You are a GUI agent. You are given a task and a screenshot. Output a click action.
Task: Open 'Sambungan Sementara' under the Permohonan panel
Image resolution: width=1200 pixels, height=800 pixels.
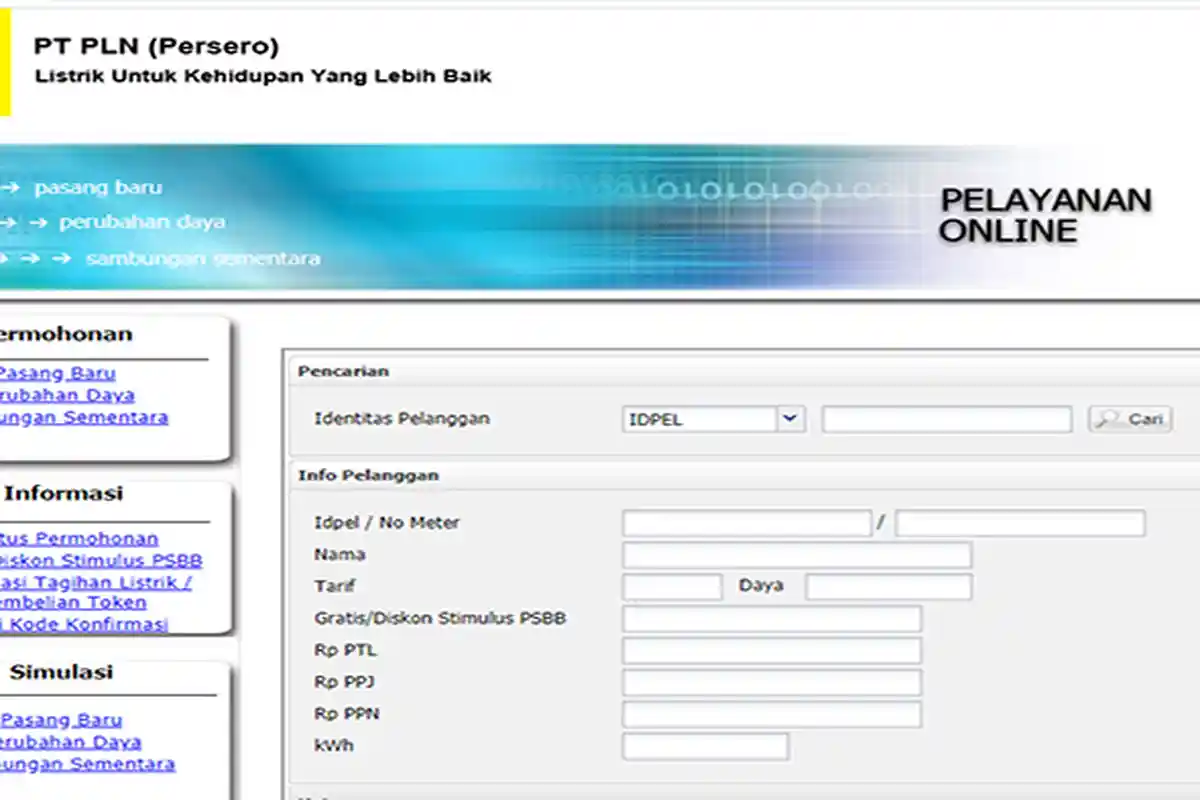[84, 417]
